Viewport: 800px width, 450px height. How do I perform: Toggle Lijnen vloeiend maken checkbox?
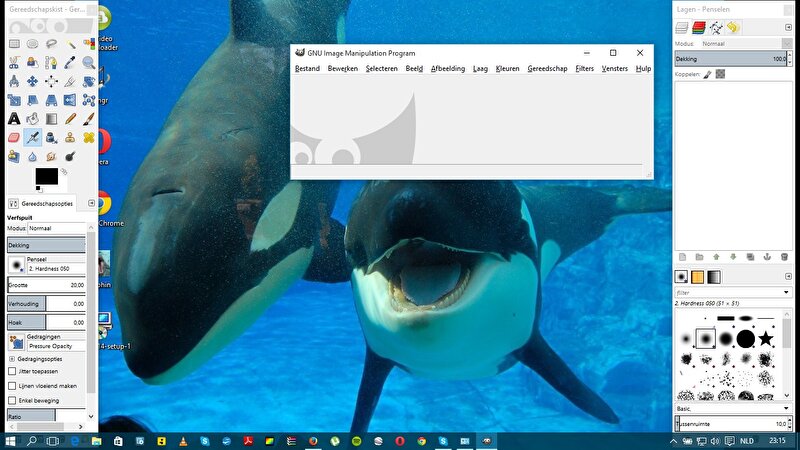[x=12, y=385]
